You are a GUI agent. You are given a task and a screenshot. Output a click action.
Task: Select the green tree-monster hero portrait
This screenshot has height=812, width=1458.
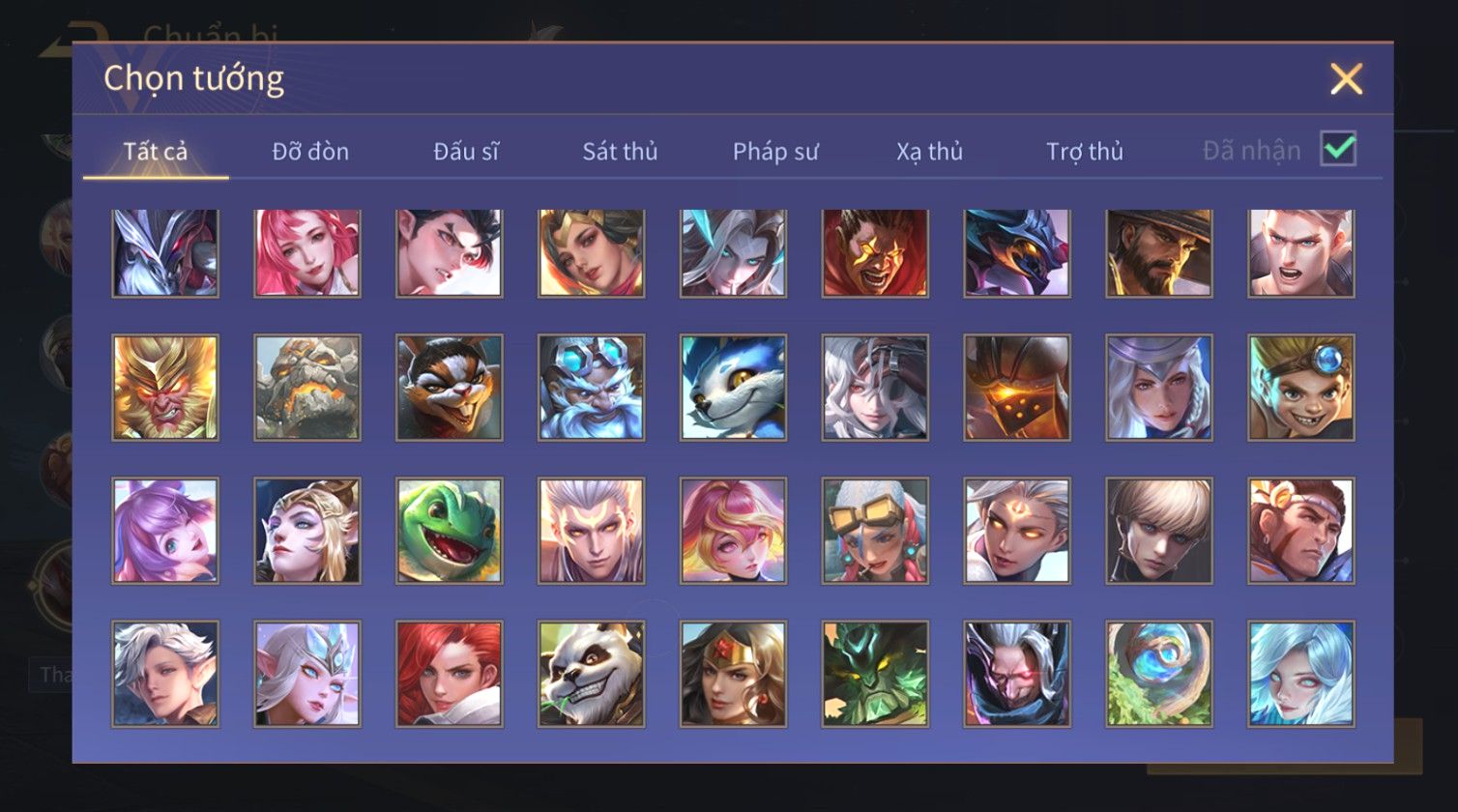[875, 674]
